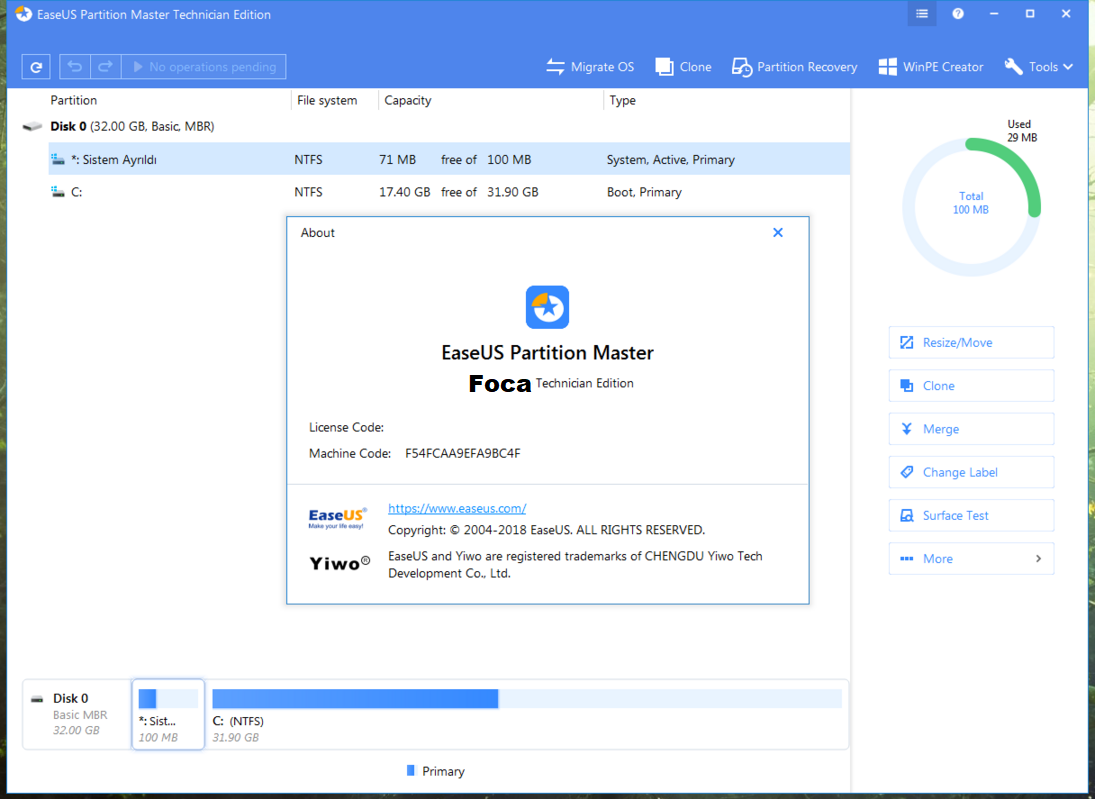
Task: Minimize the EaseUS window
Action: 994,14
